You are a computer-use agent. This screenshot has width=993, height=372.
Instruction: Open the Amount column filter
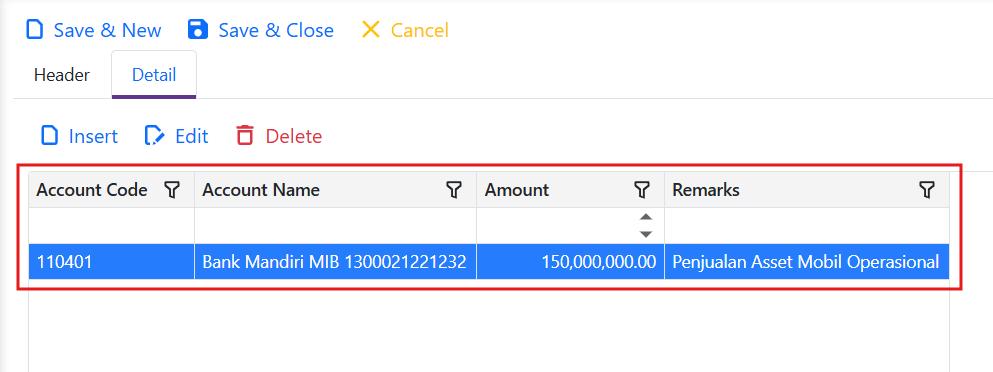[x=642, y=189]
